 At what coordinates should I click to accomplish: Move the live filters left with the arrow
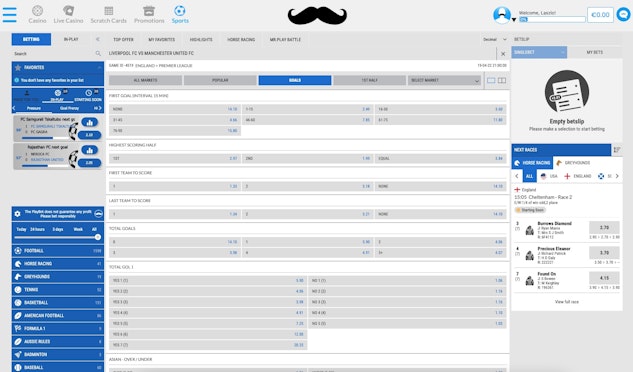[14, 108]
